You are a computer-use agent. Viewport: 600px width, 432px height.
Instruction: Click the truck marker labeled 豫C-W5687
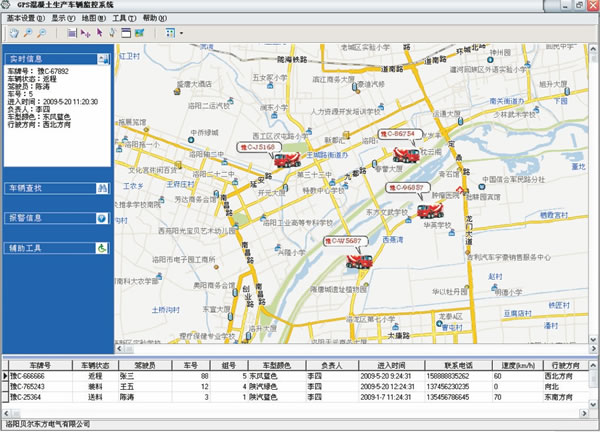[357, 260]
